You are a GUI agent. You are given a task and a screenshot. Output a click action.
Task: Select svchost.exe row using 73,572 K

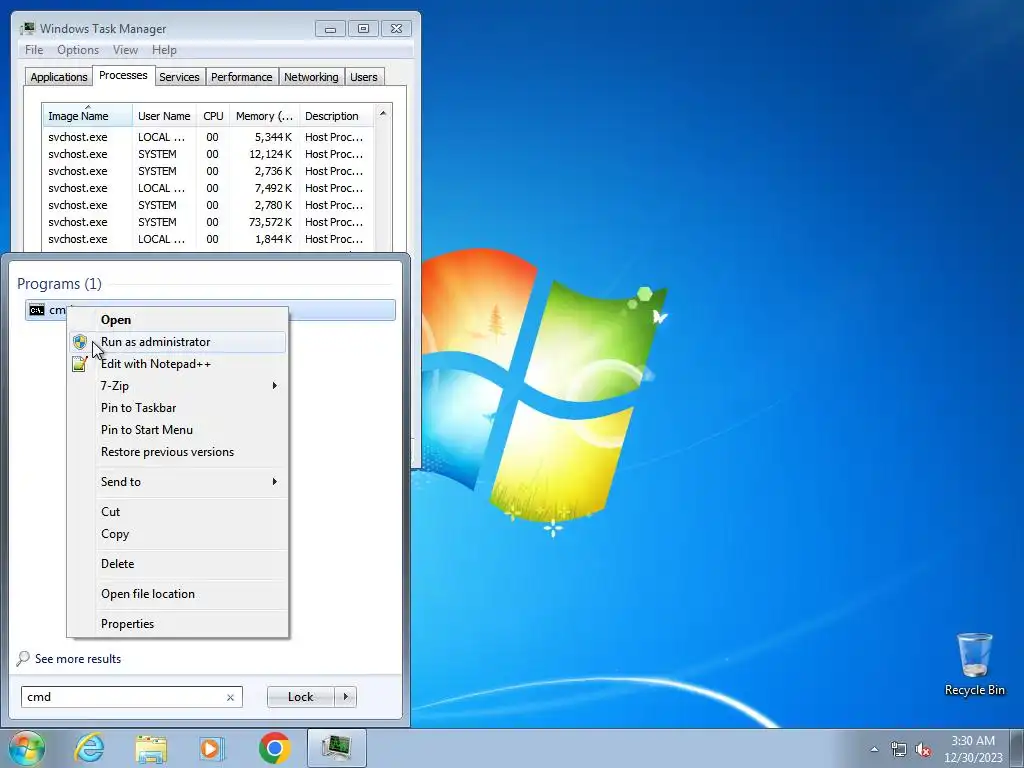(208, 222)
